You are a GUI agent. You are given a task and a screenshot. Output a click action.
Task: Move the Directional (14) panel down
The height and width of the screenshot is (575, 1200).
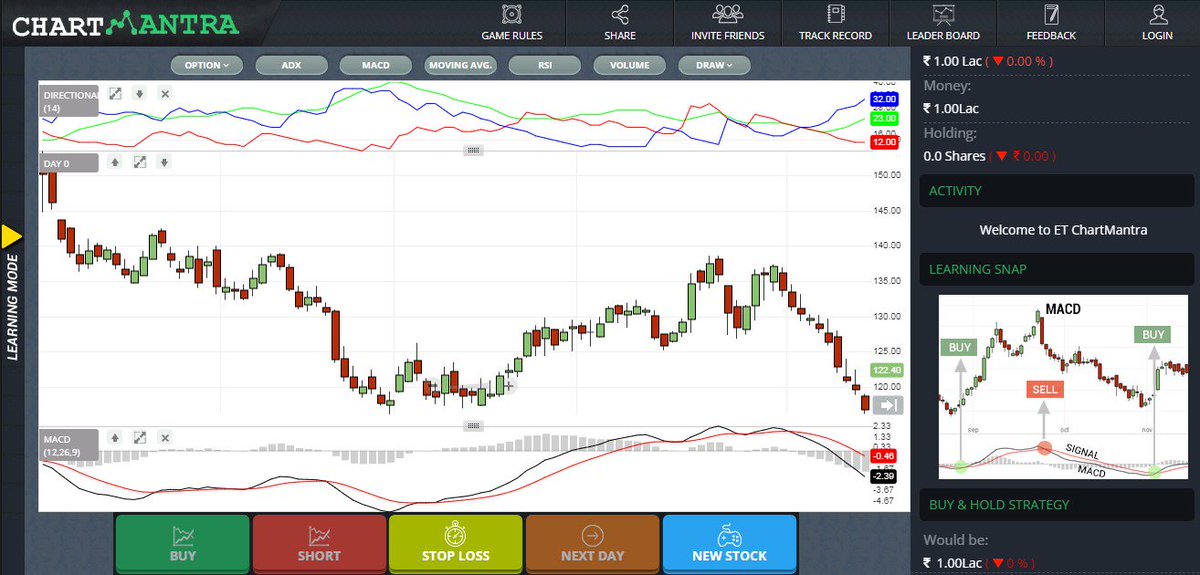(x=140, y=93)
